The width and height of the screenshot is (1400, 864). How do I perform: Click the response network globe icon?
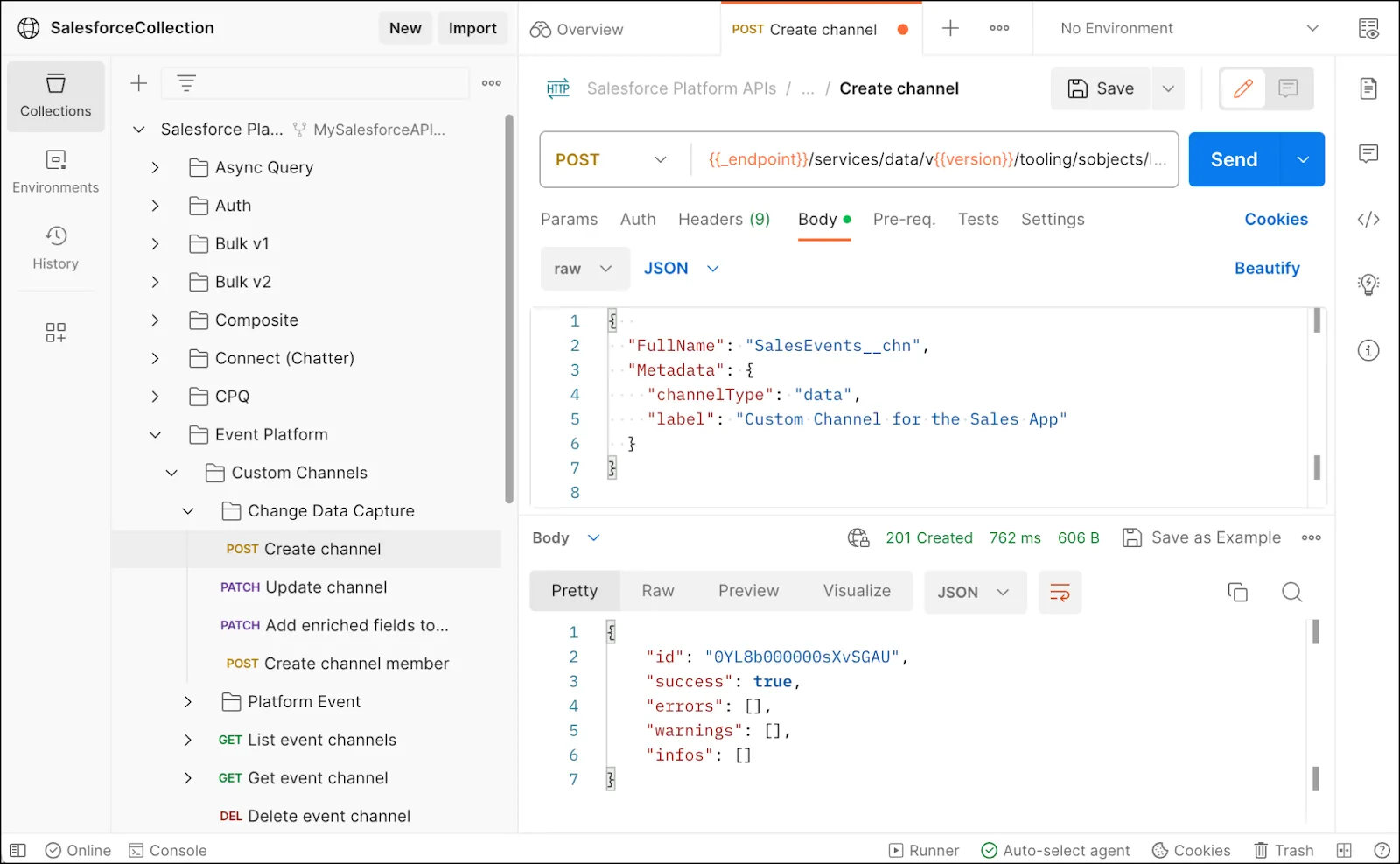pyautogui.click(x=858, y=537)
